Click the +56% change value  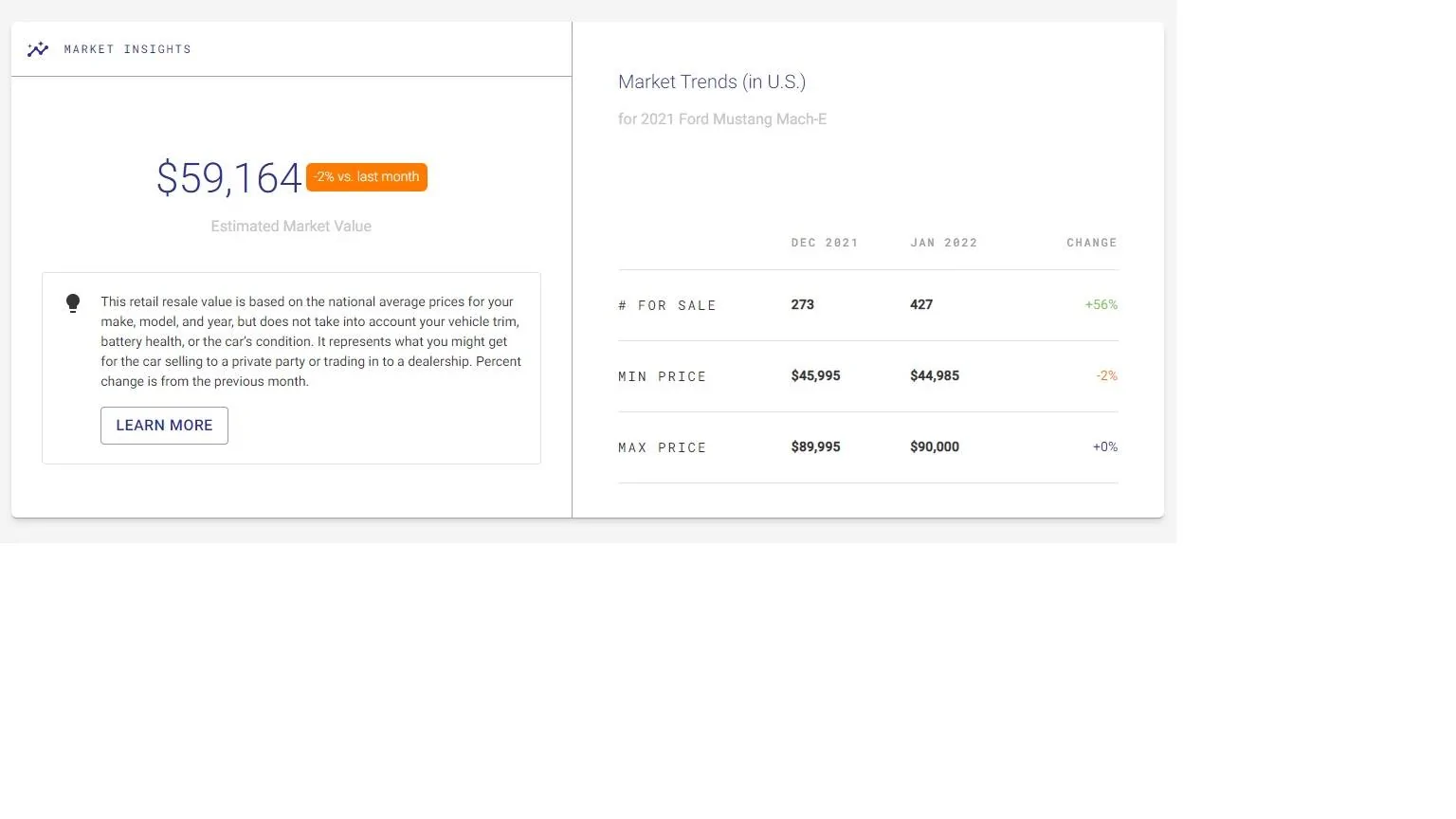pyautogui.click(x=1101, y=305)
